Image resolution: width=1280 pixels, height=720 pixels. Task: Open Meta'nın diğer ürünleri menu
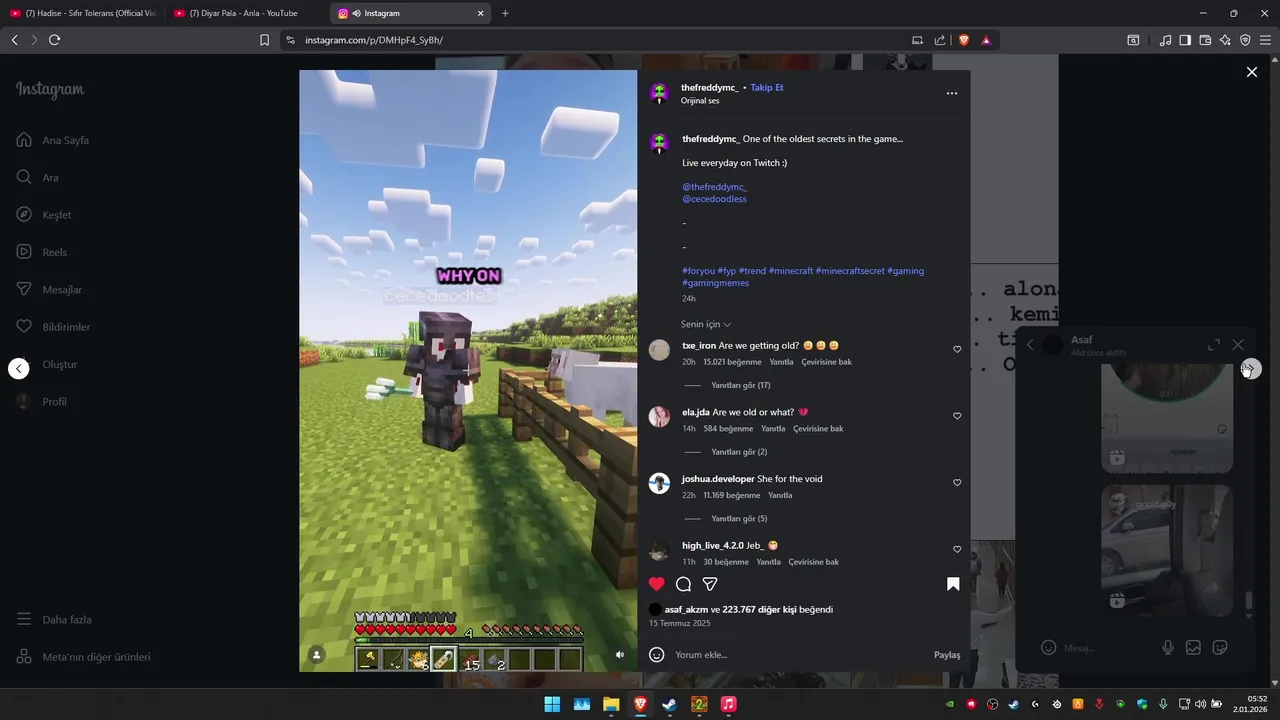point(83,657)
